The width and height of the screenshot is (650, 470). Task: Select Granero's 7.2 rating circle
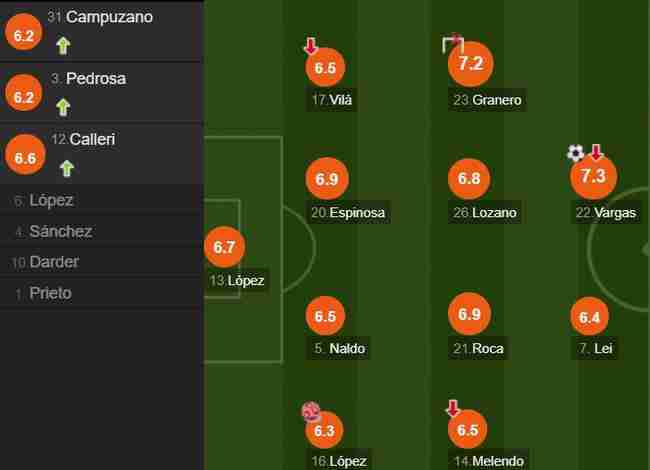pyautogui.click(x=471, y=64)
